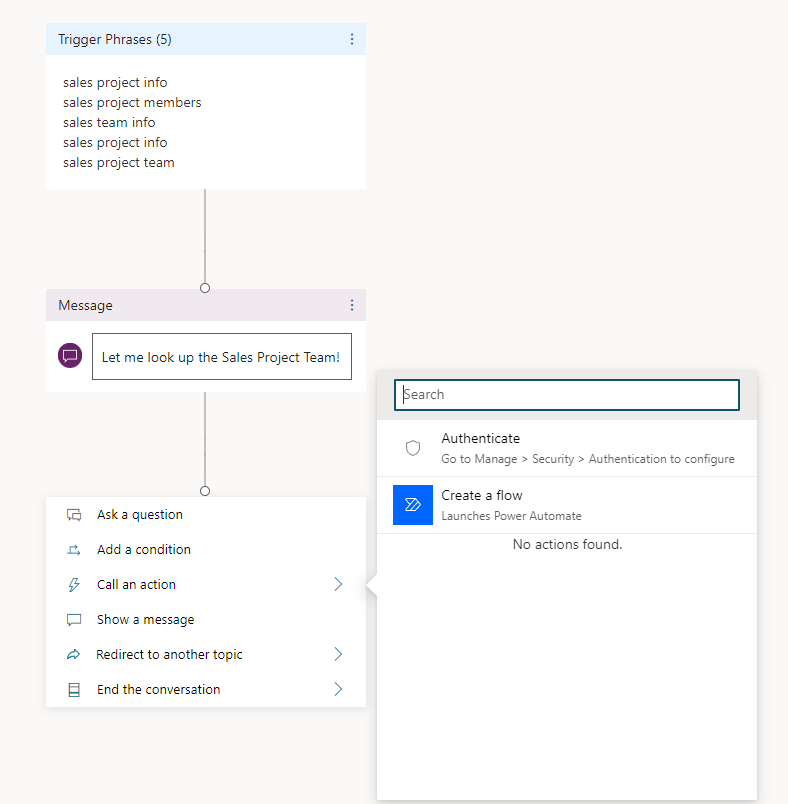This screenshot has height=804, width=788.
Task: Click the Search input field
Action: [566, 394]
